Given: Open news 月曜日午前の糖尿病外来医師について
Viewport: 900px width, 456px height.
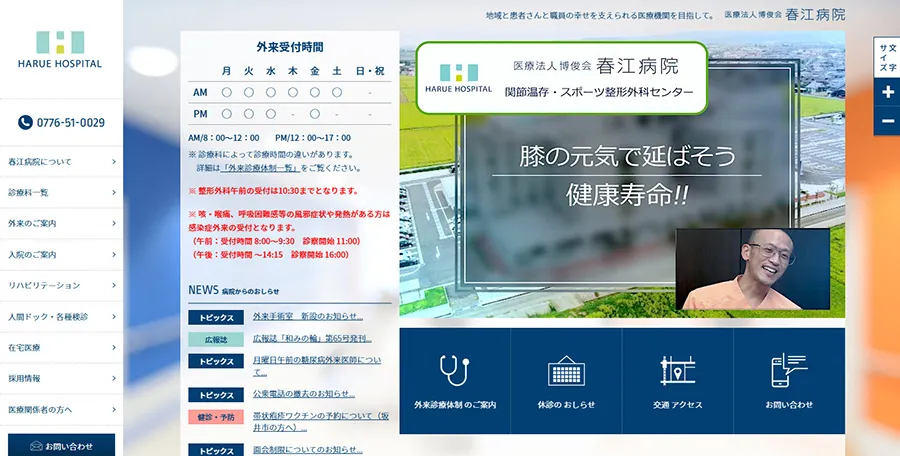Looking at the screenshot, I should (x=317, y=366).
